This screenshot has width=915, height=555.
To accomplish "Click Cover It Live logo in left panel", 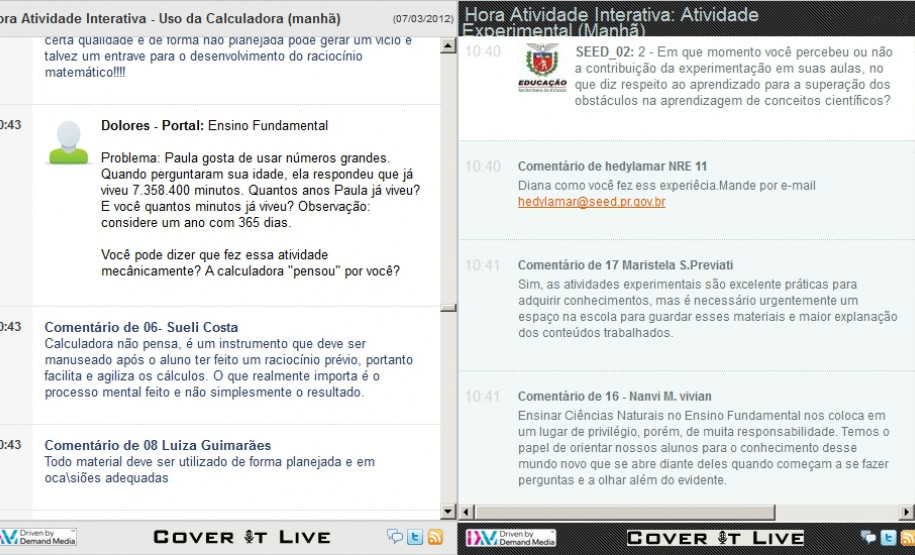I will coord(242,537).
